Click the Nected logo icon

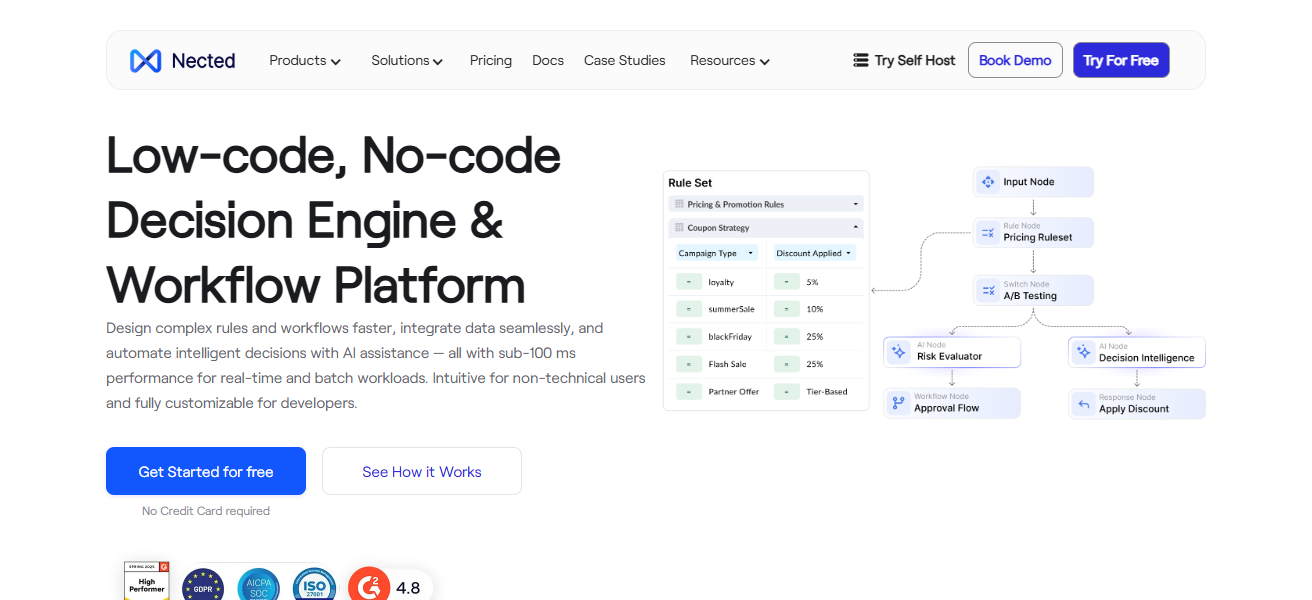(145, 61)
